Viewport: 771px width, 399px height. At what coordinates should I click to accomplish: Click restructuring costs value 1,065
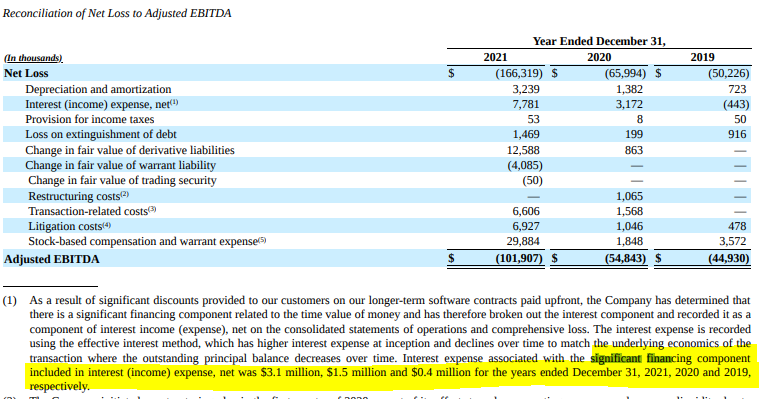(x=629, y=196)
